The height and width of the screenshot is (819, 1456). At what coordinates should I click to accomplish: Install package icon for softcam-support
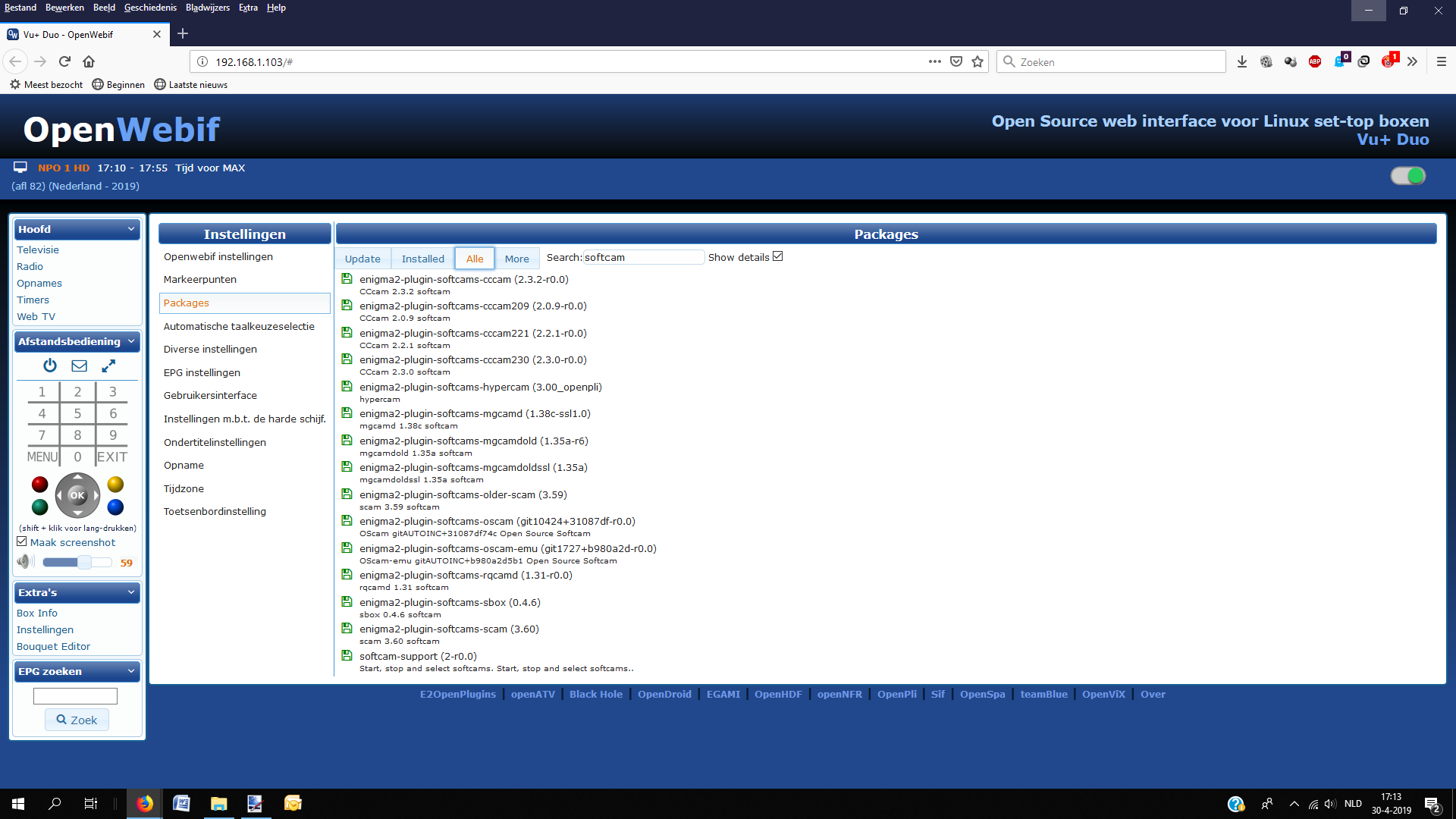click(347, 656)
